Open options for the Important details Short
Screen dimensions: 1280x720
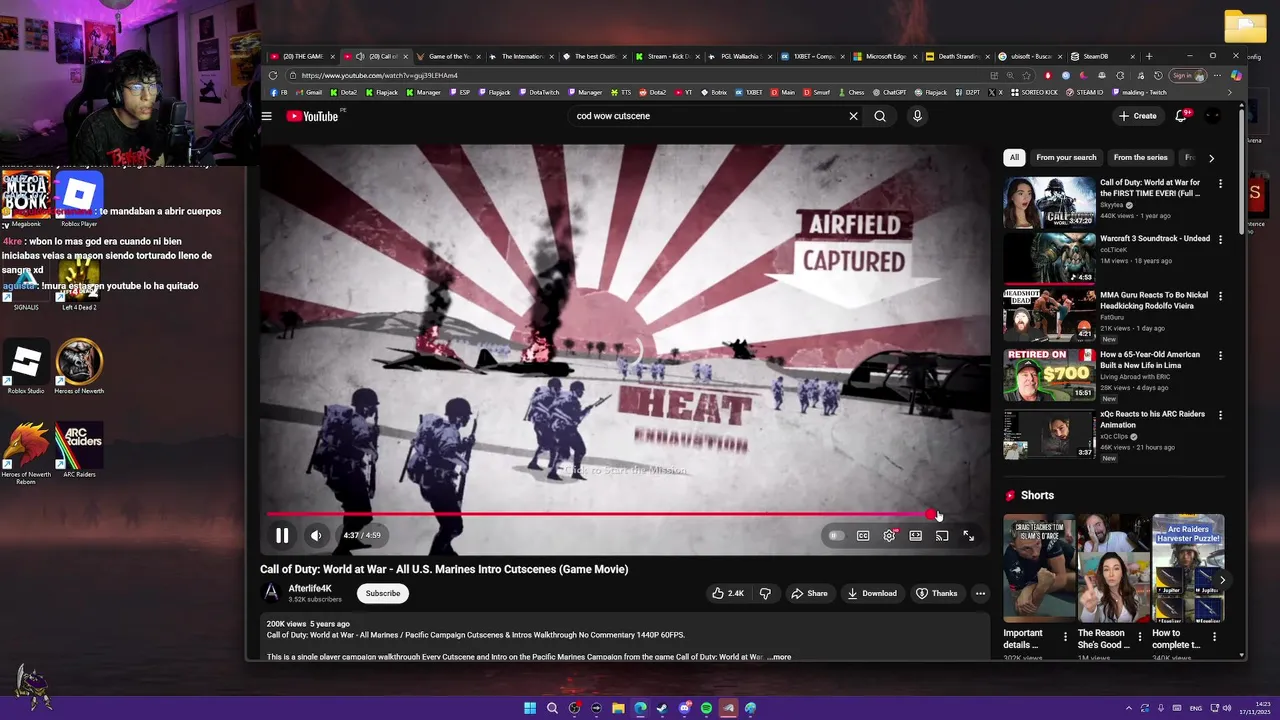click(1064, 637)
